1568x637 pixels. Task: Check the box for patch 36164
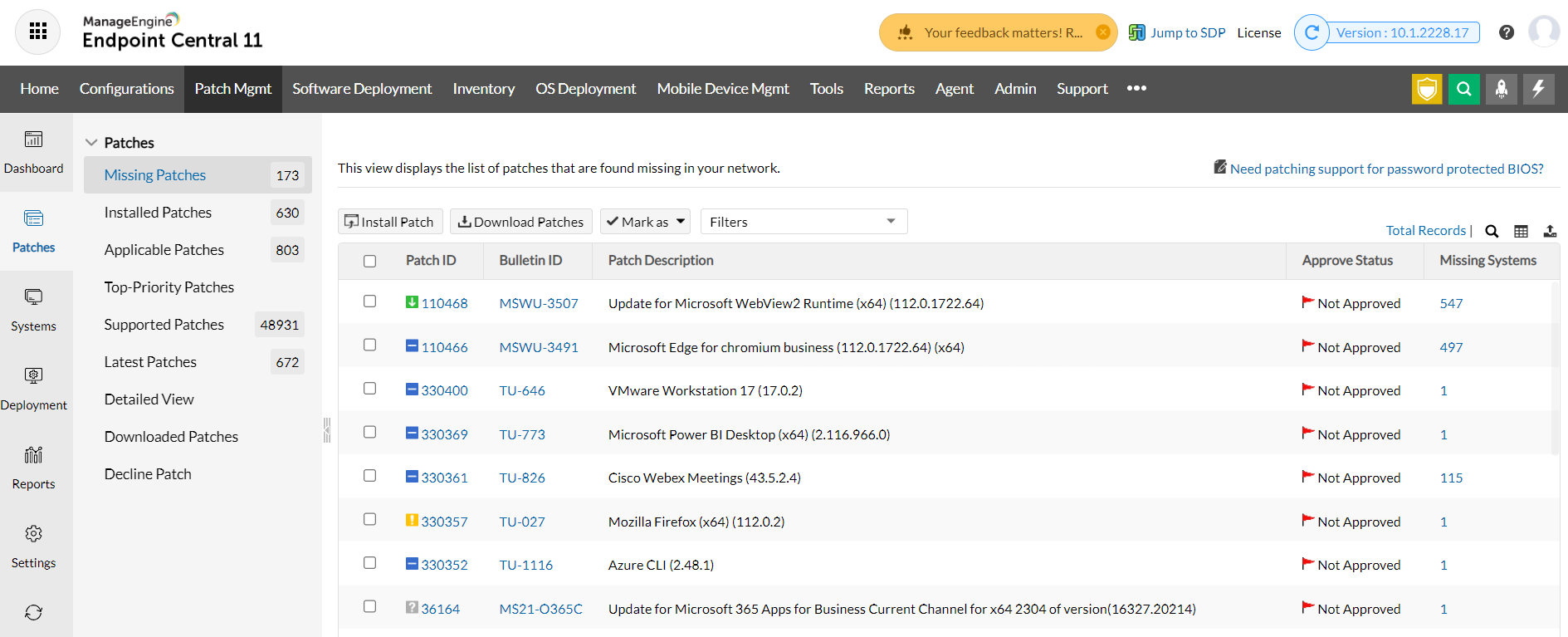tap(370, 606)
